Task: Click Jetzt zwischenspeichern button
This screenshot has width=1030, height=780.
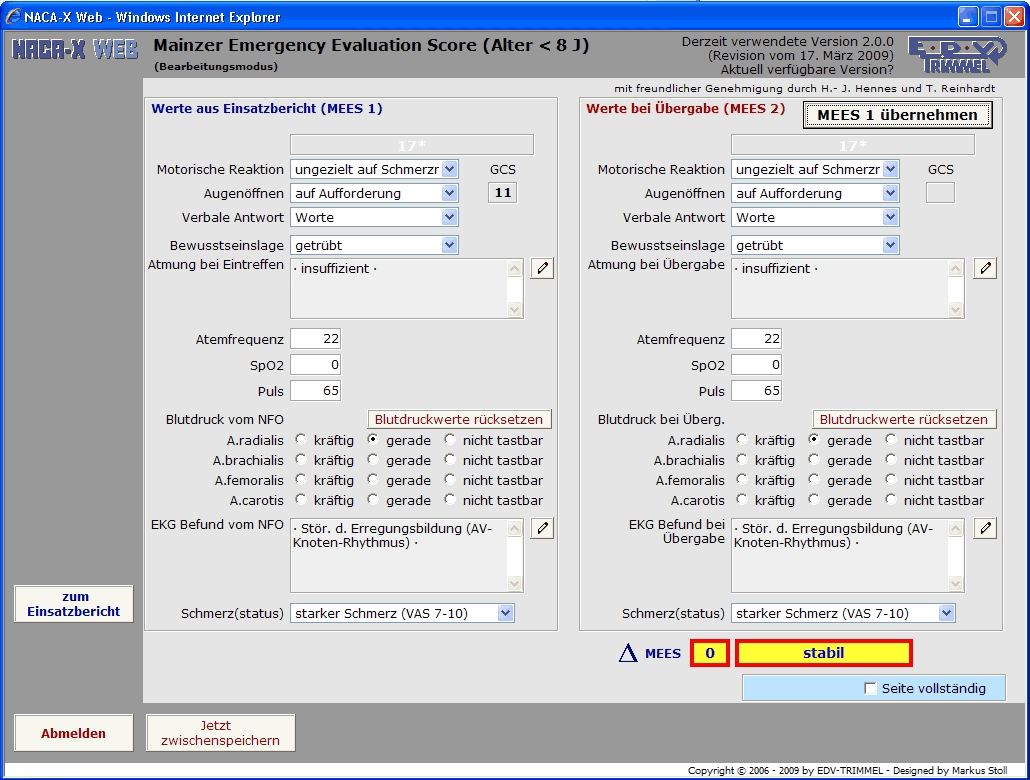Action: (221, 733)
